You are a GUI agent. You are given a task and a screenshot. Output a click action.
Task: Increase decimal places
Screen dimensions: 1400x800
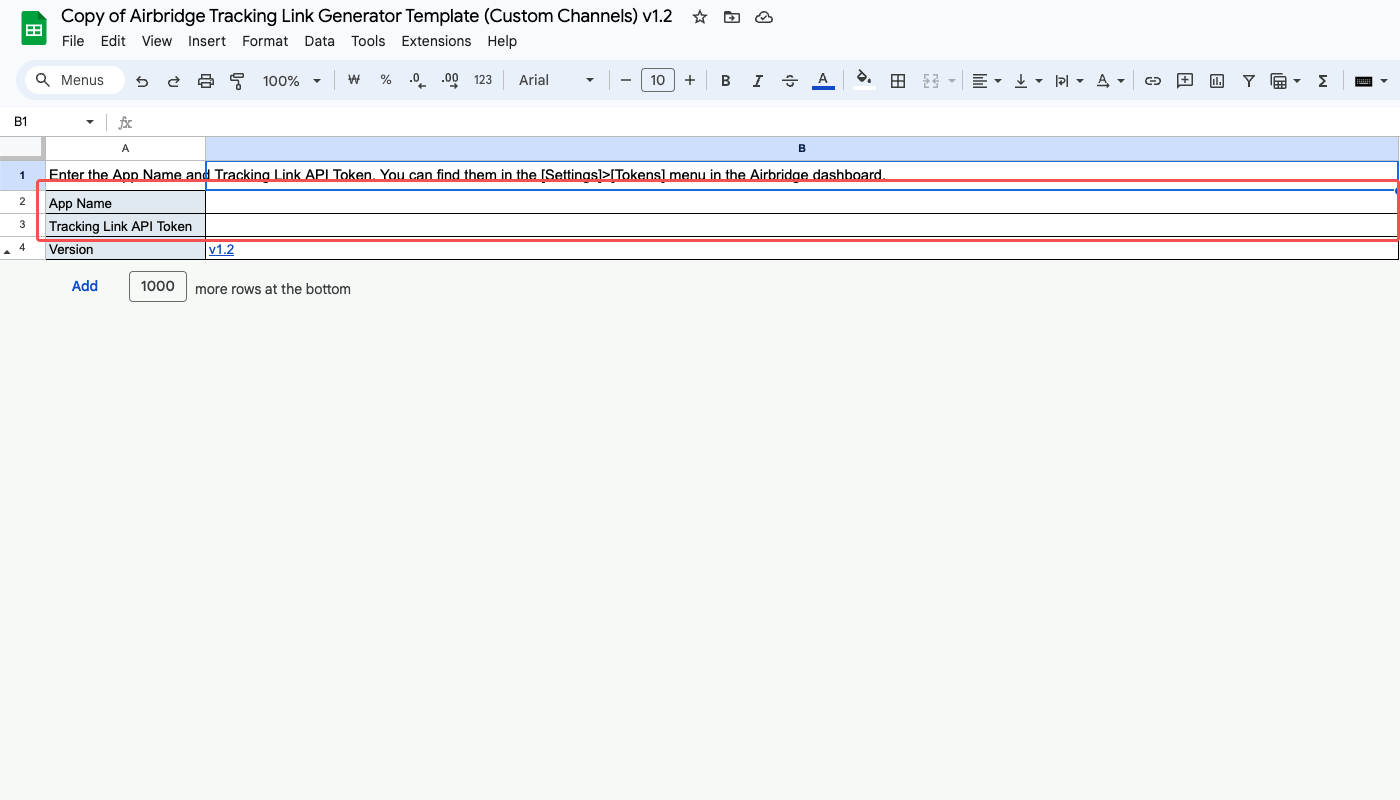tap(450, 80)
